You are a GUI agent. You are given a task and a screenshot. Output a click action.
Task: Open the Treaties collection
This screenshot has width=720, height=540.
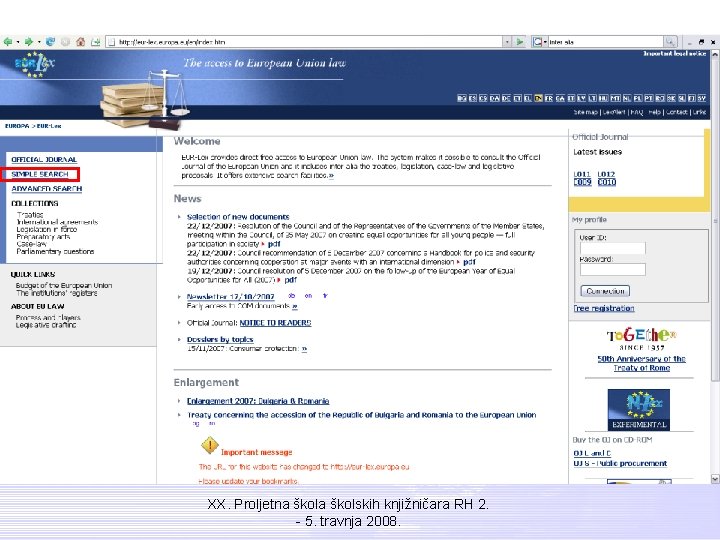(x=30, y=214)
